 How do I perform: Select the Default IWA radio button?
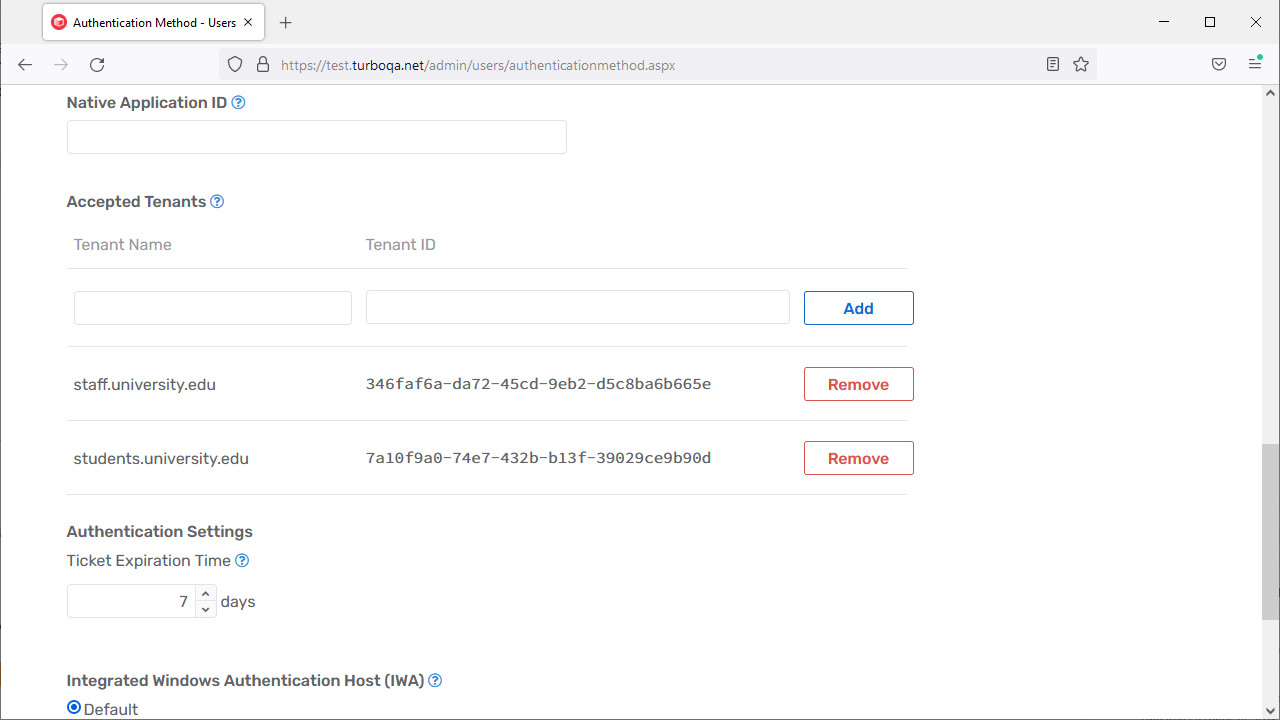point(74,708)
